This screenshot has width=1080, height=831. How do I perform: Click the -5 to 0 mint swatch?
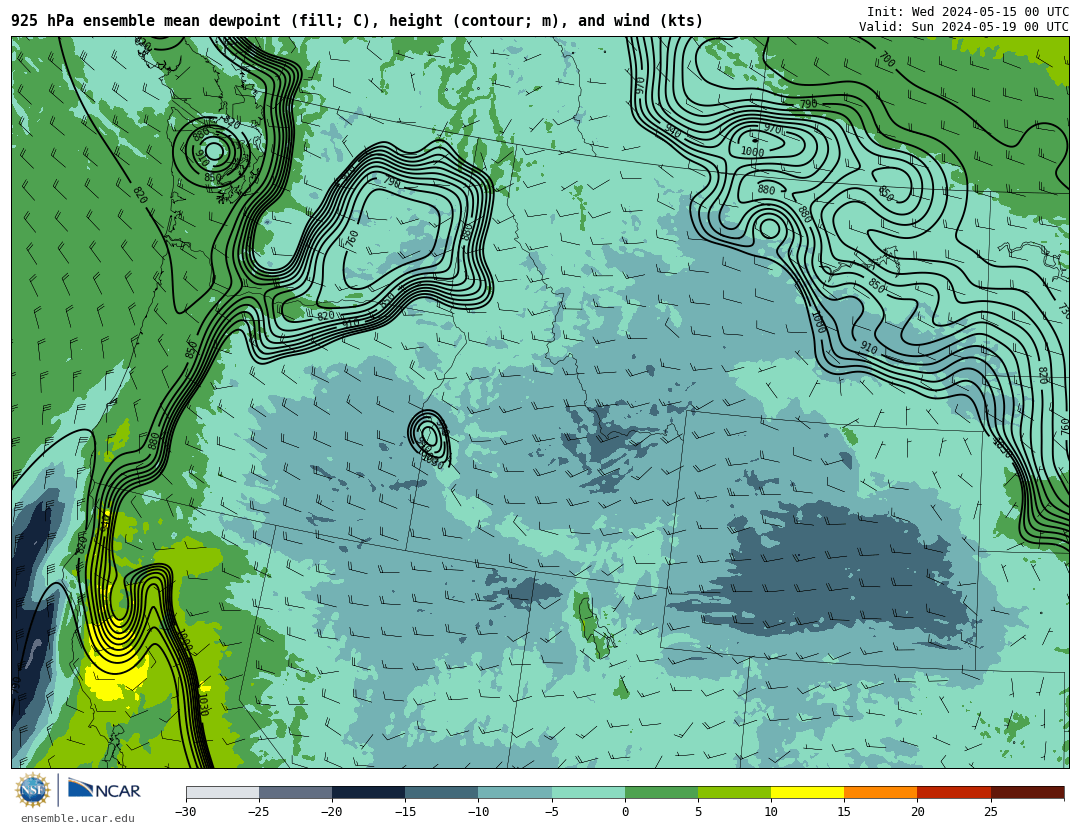588,792
